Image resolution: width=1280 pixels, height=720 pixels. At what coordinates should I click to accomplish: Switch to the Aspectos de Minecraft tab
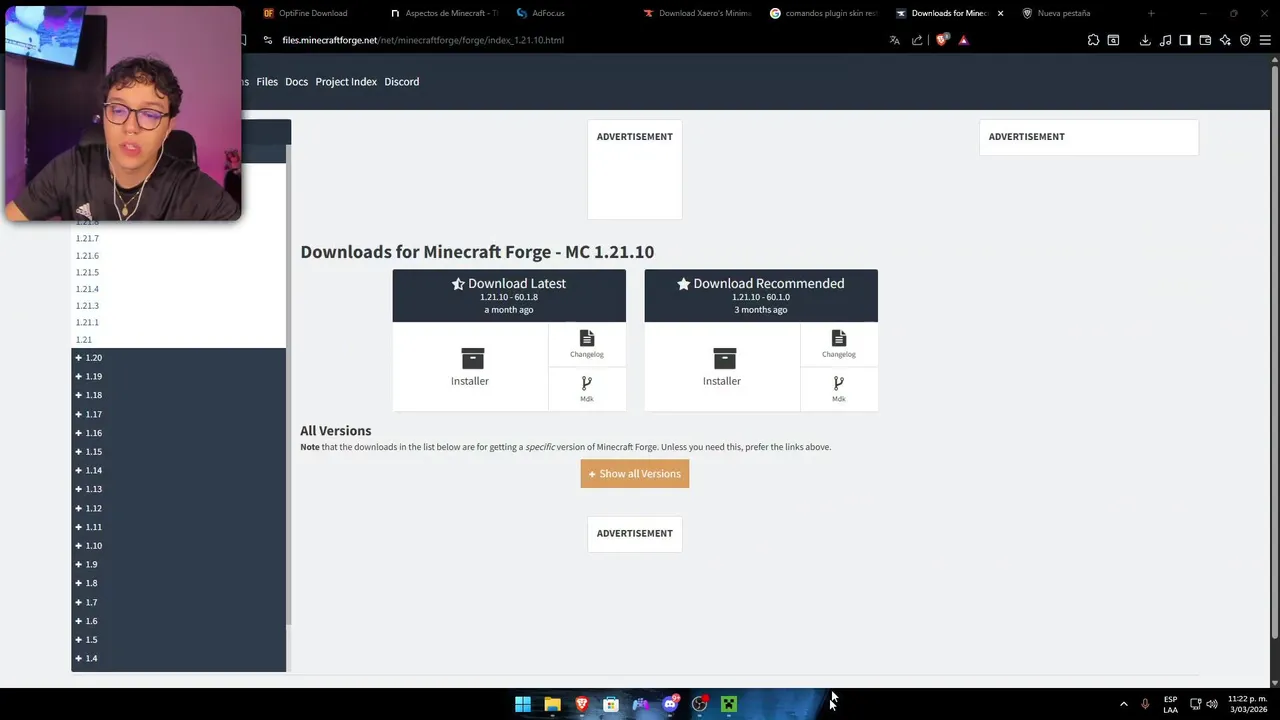(444, 13)
